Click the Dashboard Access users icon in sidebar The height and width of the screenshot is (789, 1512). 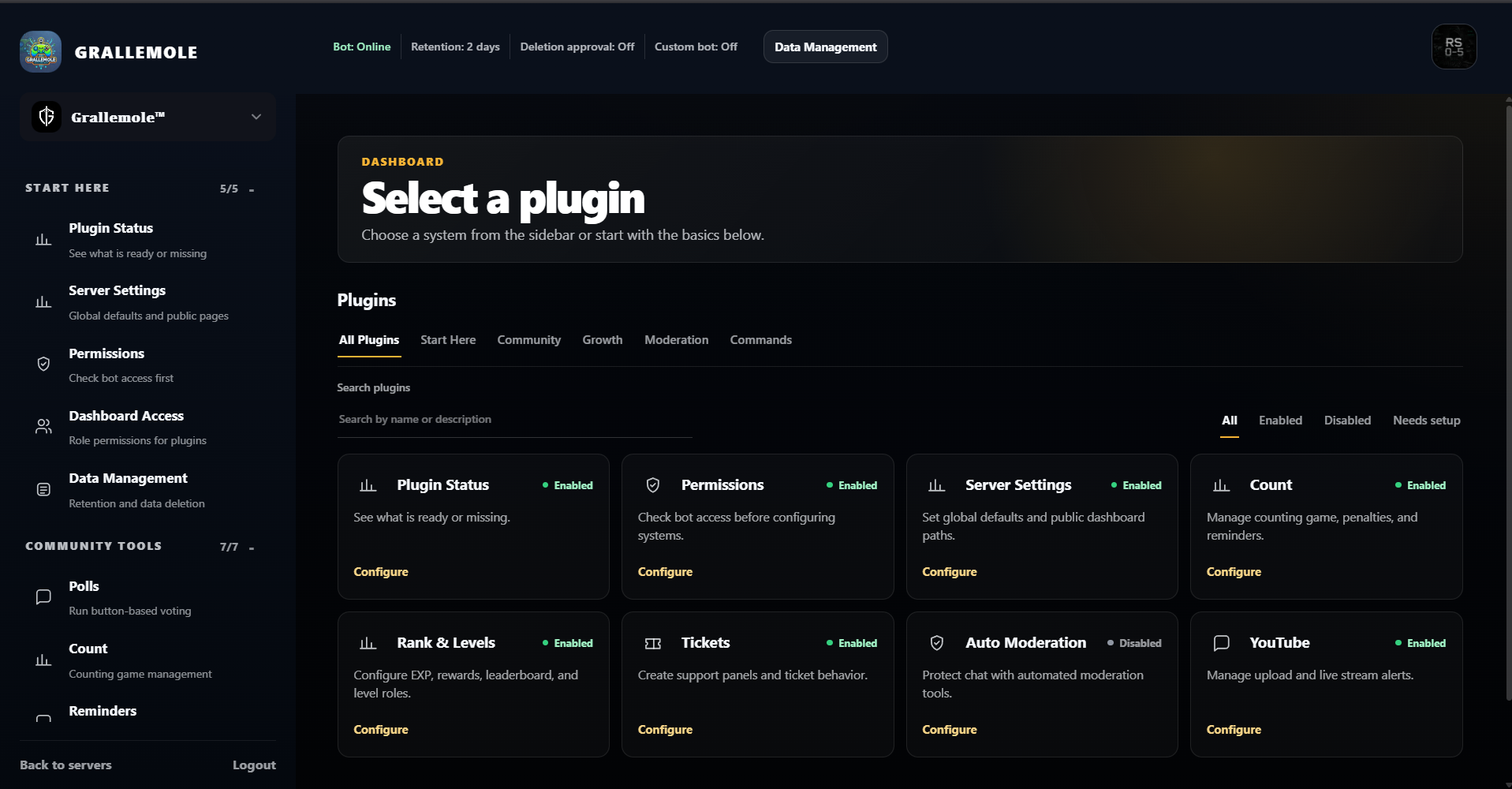43,427
